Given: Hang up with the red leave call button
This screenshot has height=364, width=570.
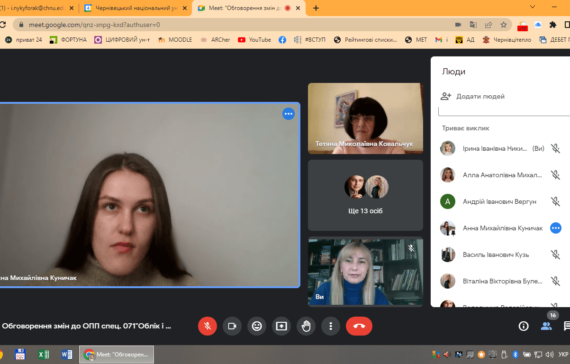Looking at the screenshot, I should coord(359,326).
